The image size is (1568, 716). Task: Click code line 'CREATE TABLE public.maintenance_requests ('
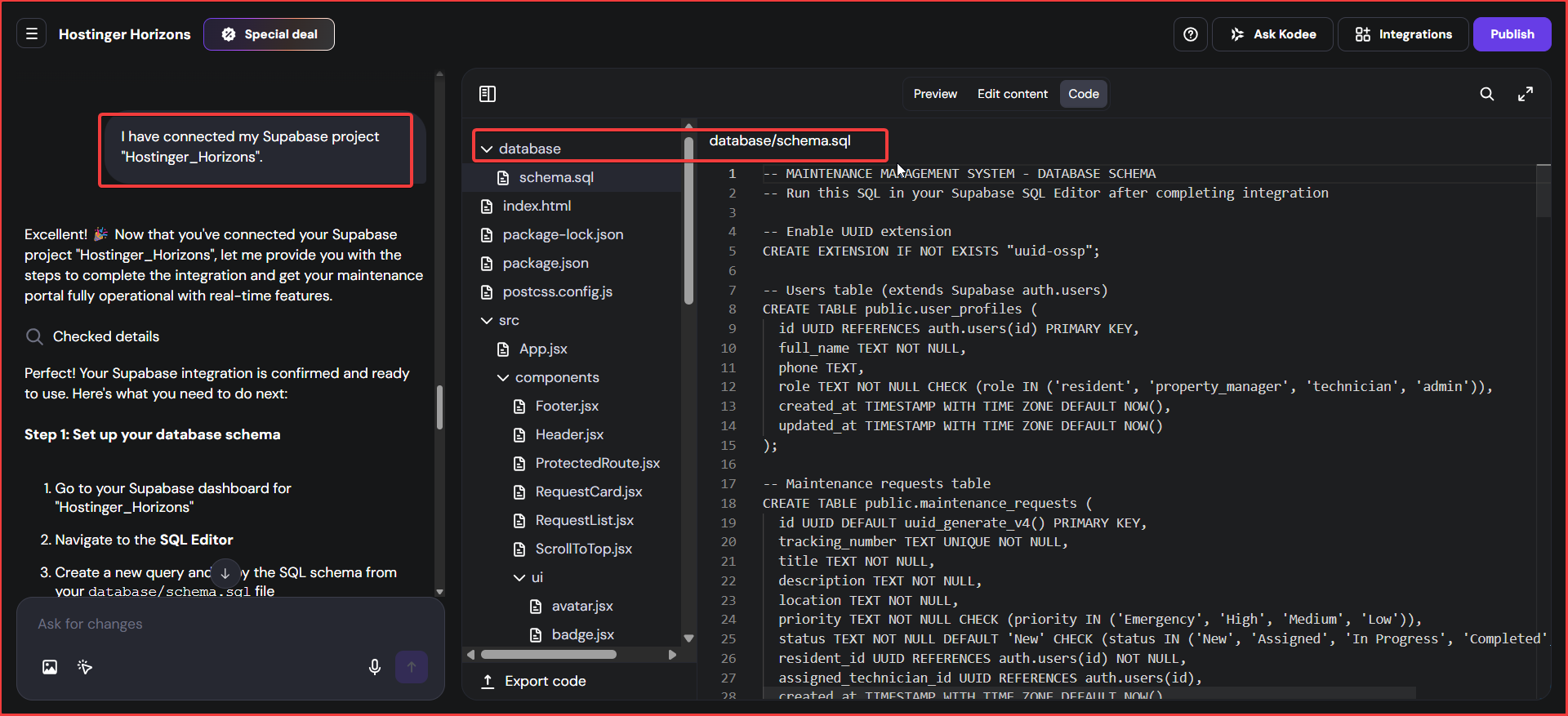click(927, 503)
